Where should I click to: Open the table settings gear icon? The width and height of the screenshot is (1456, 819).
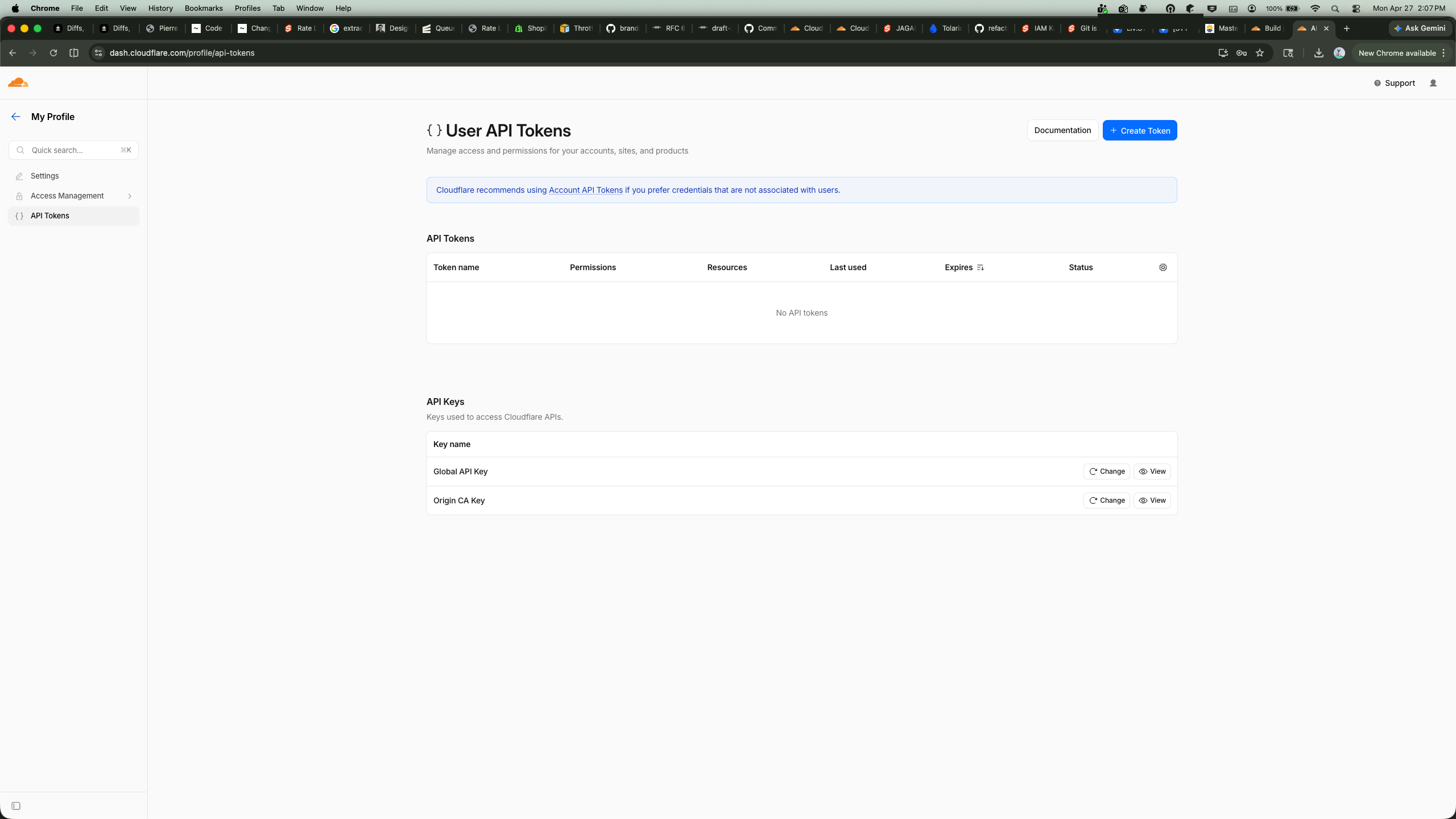[x=1163, y=267]
